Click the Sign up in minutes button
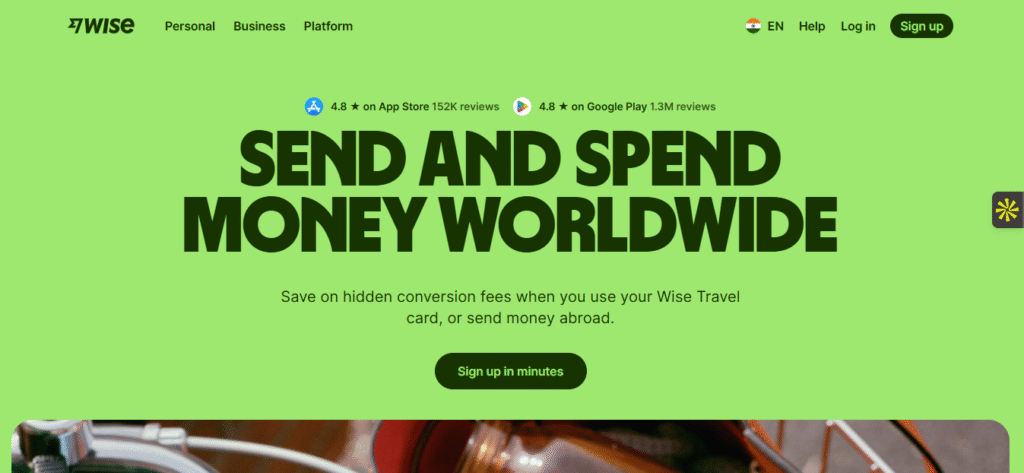 point(511,371)
